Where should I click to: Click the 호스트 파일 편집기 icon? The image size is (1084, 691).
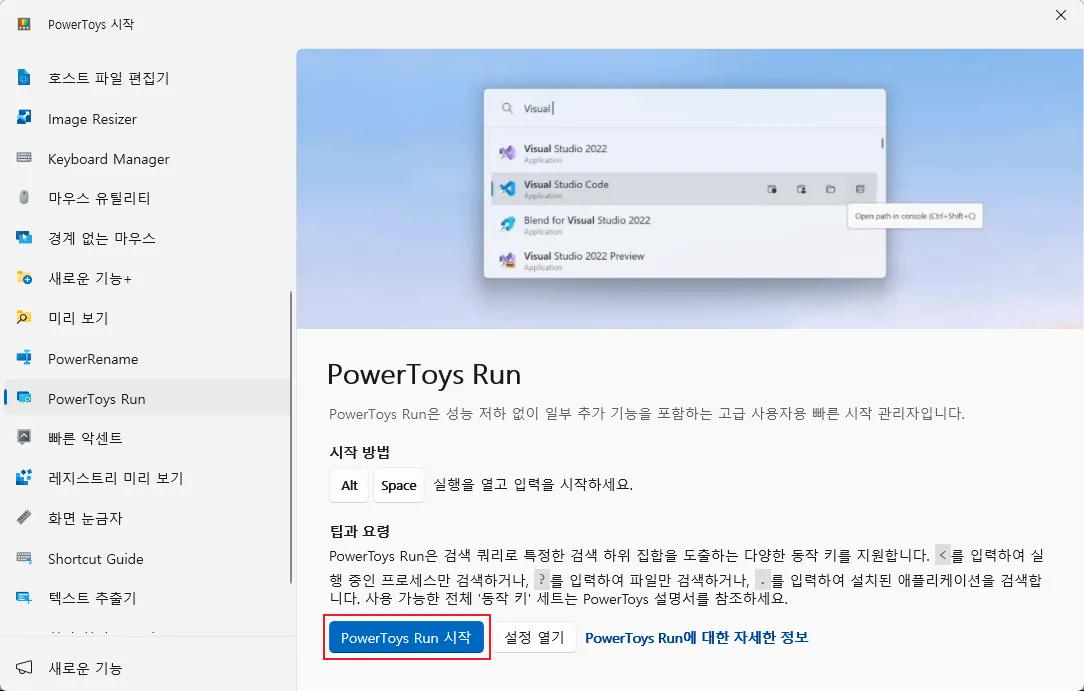[24, 77]
